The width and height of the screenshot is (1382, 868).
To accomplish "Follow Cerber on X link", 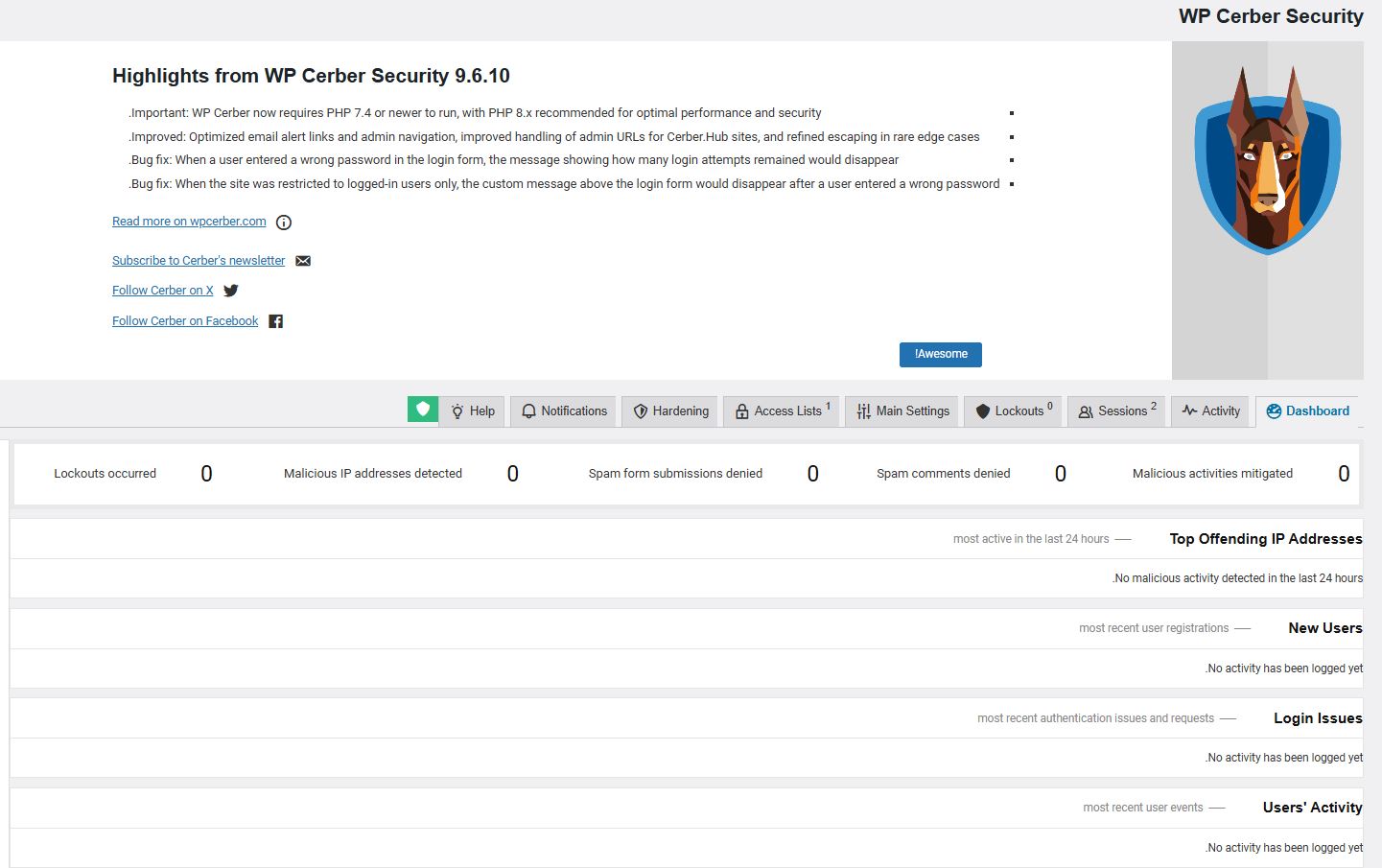I will (163, 291).
